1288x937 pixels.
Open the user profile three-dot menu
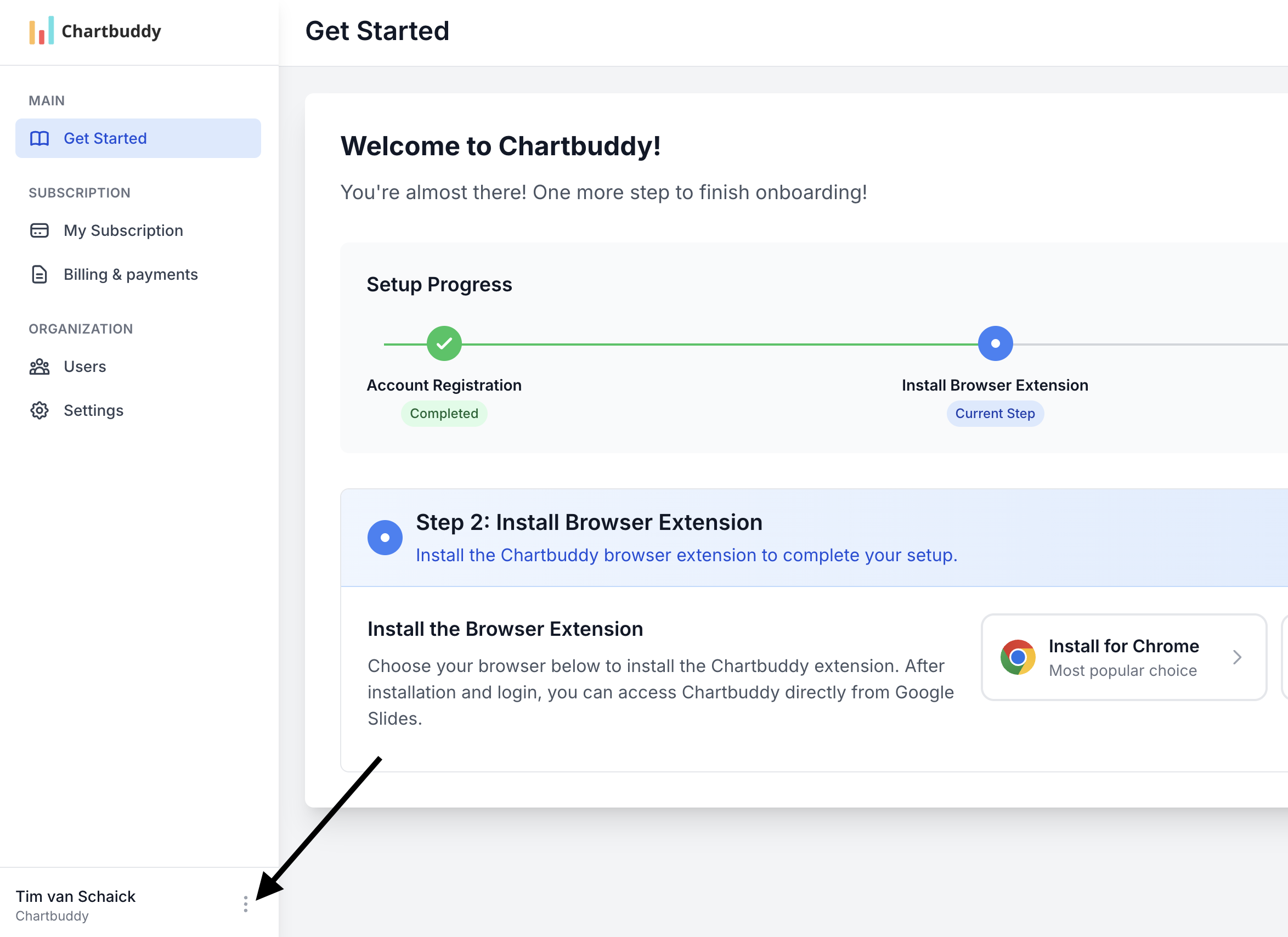tap(245, 904)
